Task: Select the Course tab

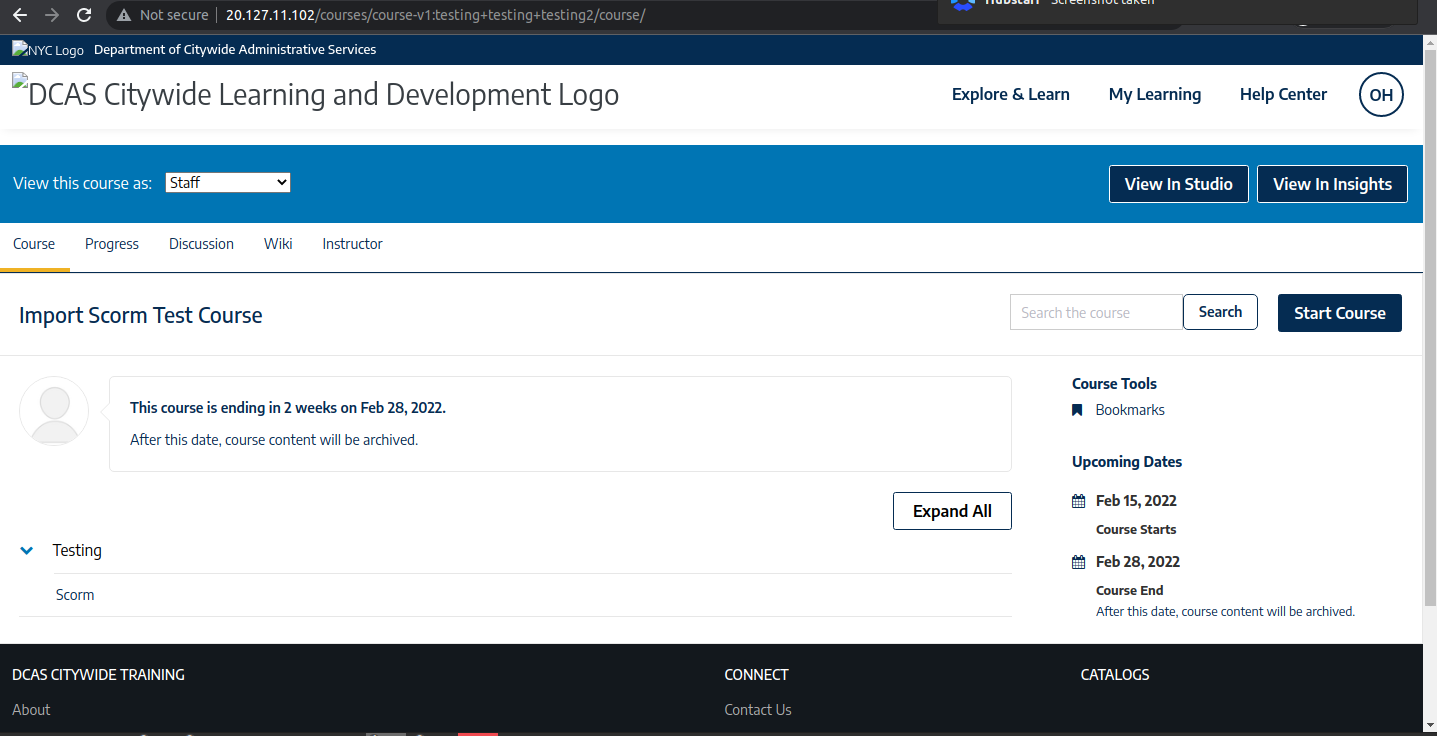Action: 34,244
